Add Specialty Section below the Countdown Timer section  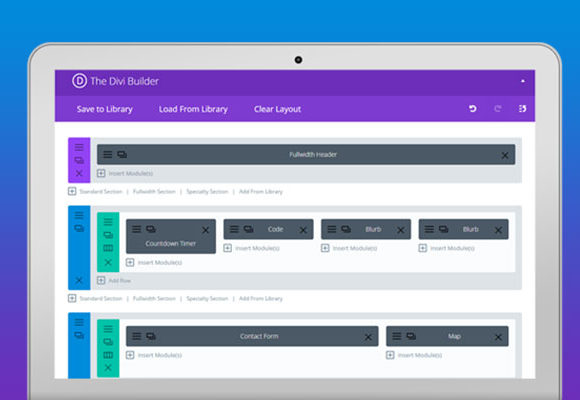pyautogui.click(x=207, y=298)
